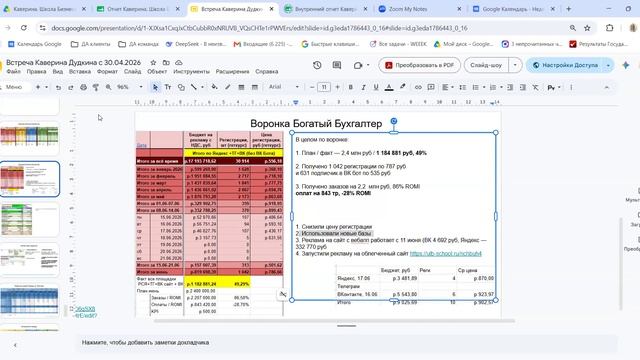Open the slideshow options dropdown arrow

pyautogui.click(x=515, y=65)
